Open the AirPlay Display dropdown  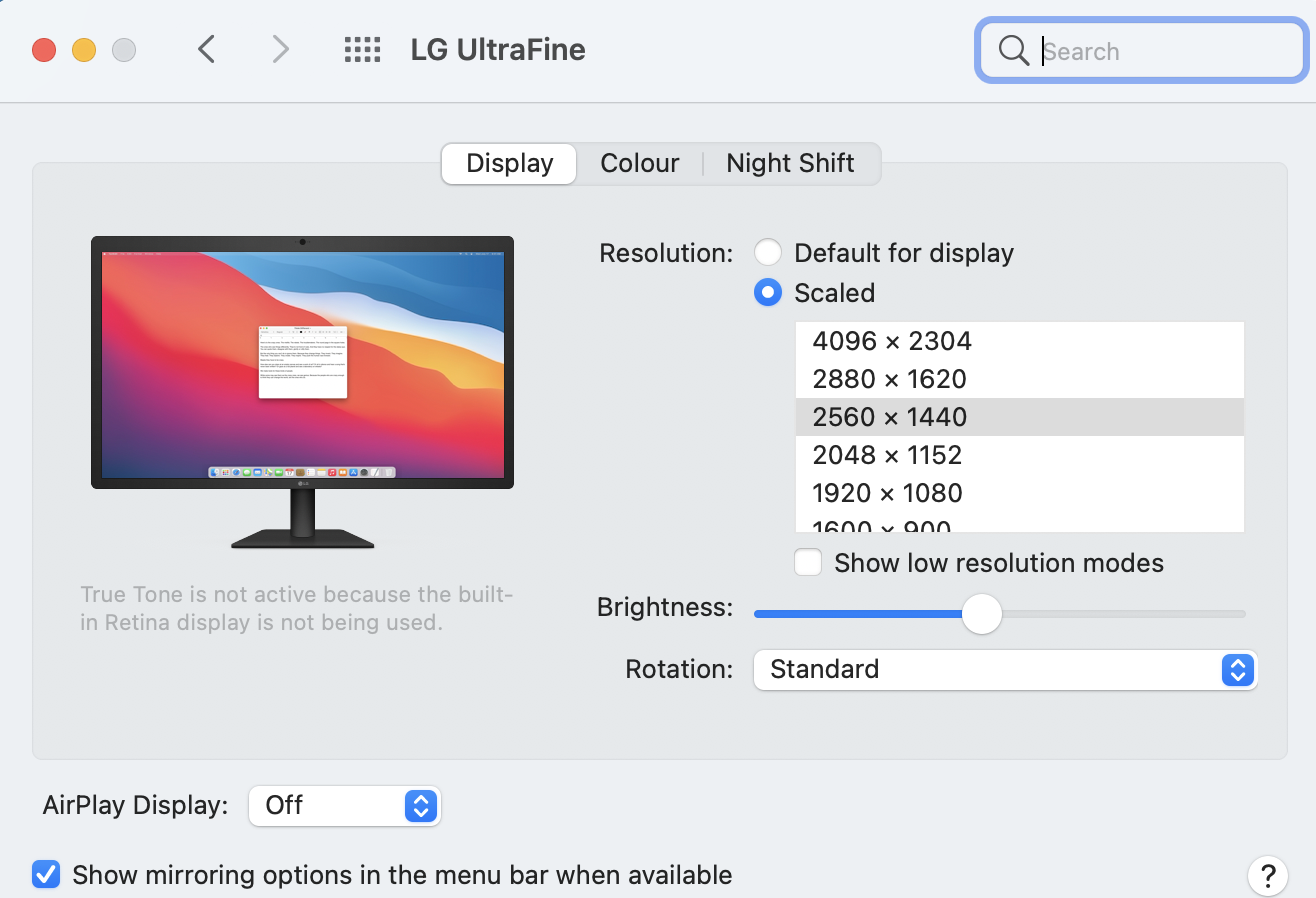344,805
